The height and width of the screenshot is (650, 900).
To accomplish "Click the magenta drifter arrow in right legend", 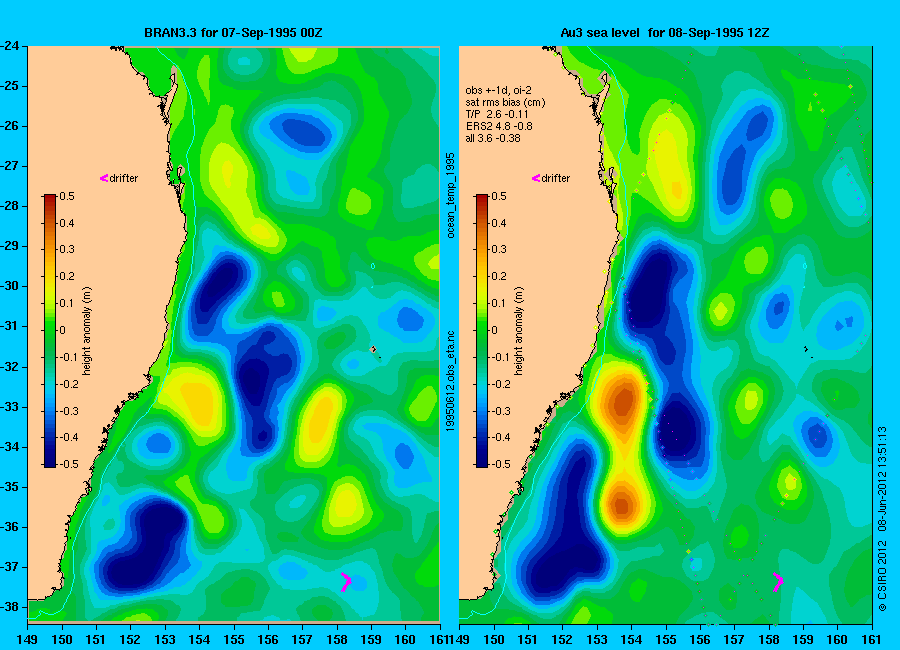I will click(x=536, y=178).
